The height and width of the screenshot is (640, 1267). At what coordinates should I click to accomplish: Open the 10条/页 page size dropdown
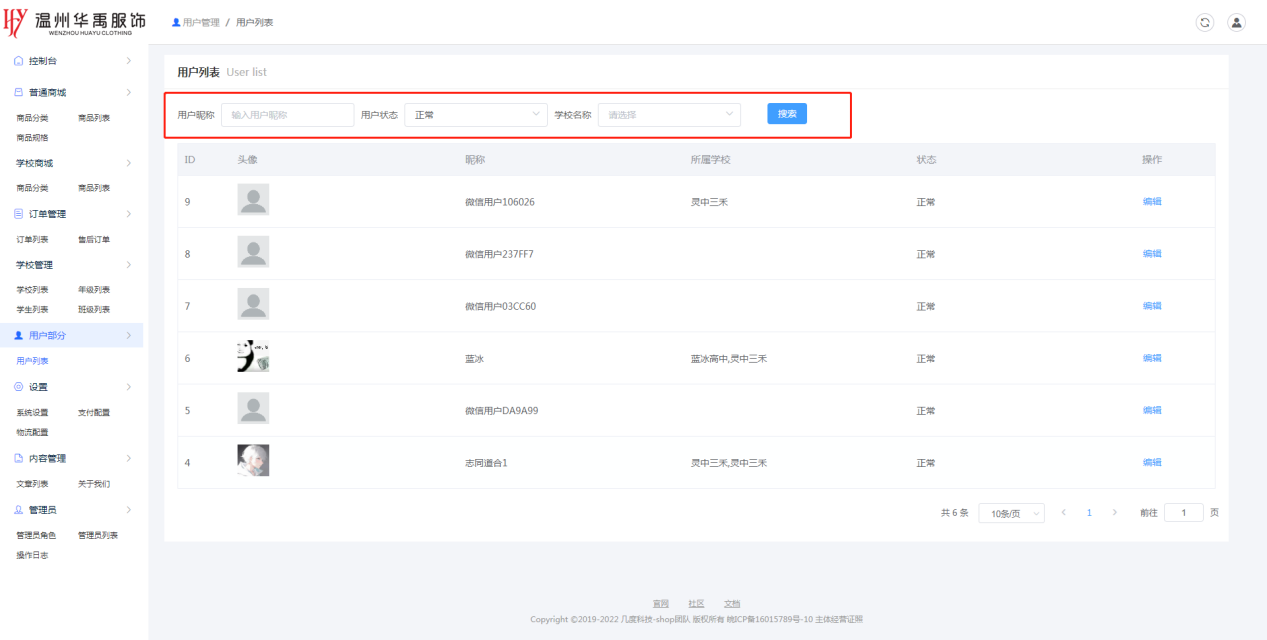(x=1011, y=513)
